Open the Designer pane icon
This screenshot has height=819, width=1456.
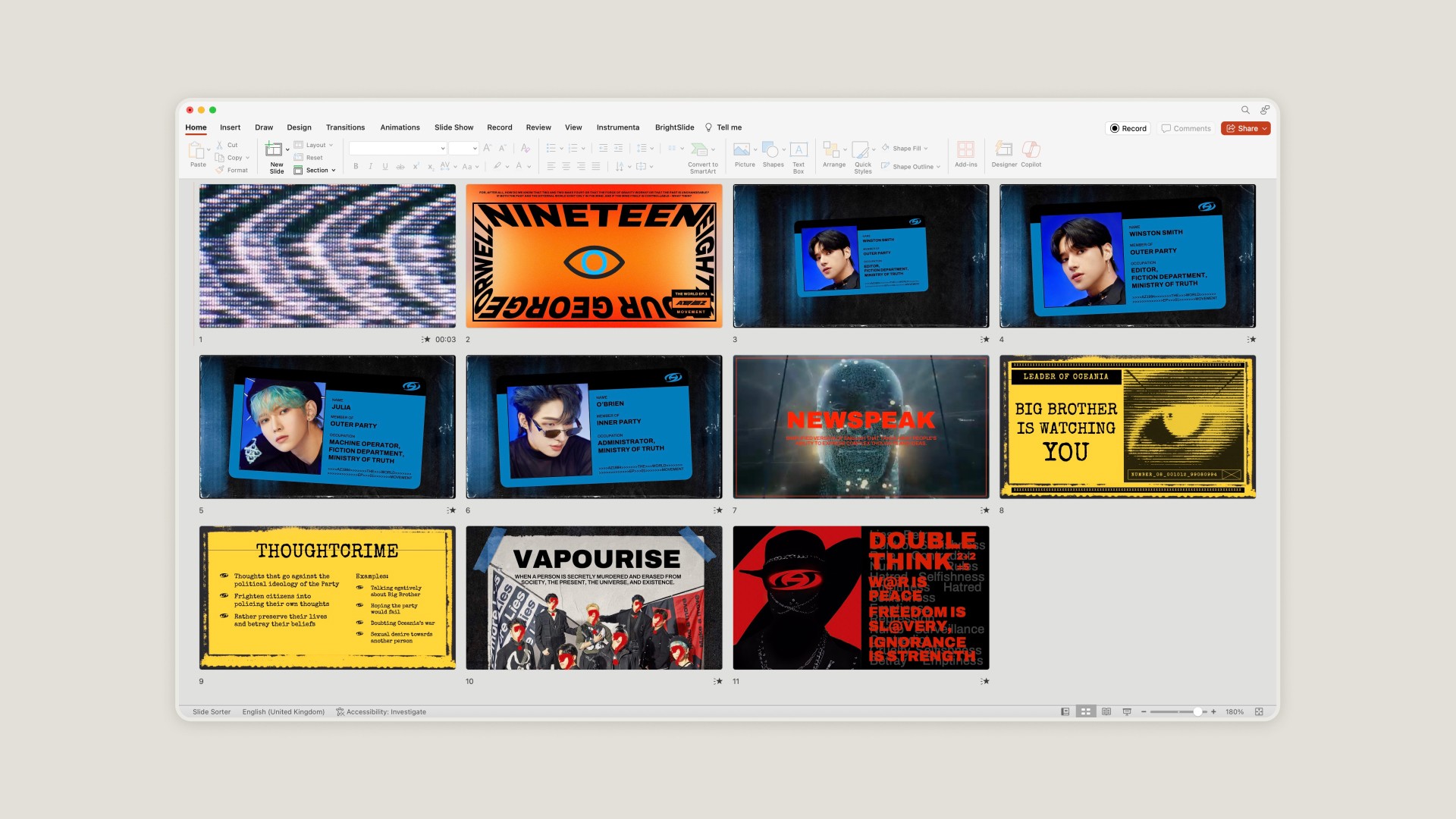(1003, 150)
